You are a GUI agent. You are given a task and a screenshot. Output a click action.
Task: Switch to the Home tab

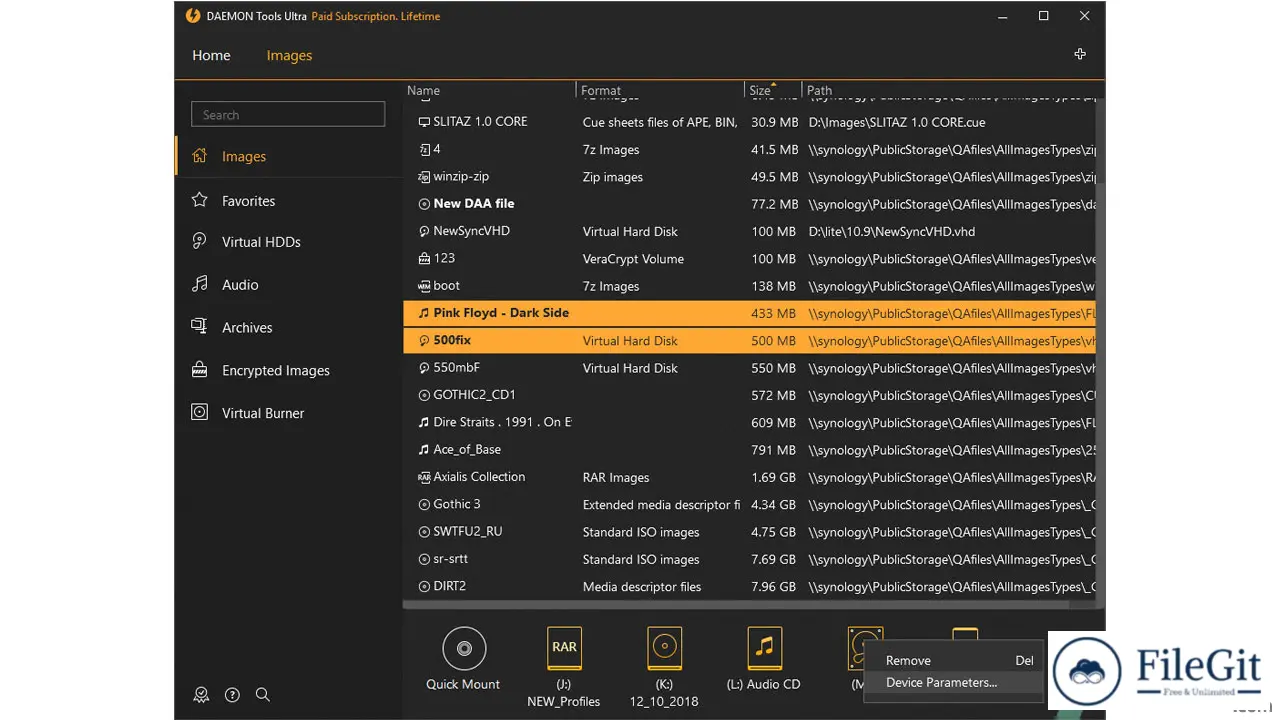211,56
